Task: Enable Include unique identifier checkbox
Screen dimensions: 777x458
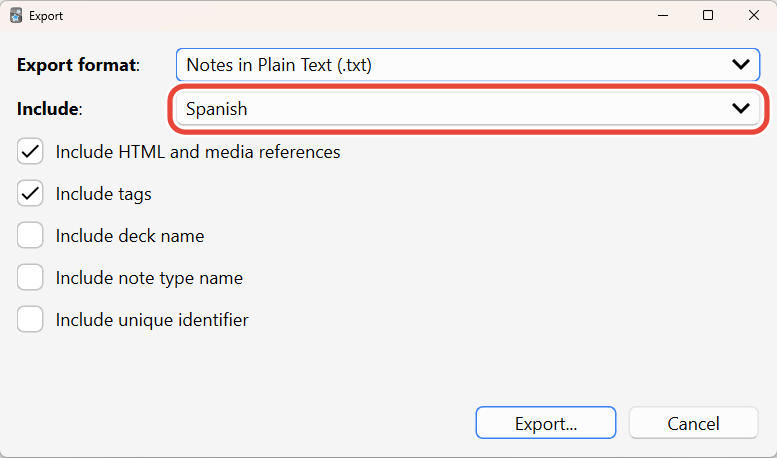Action: point(30,320)
